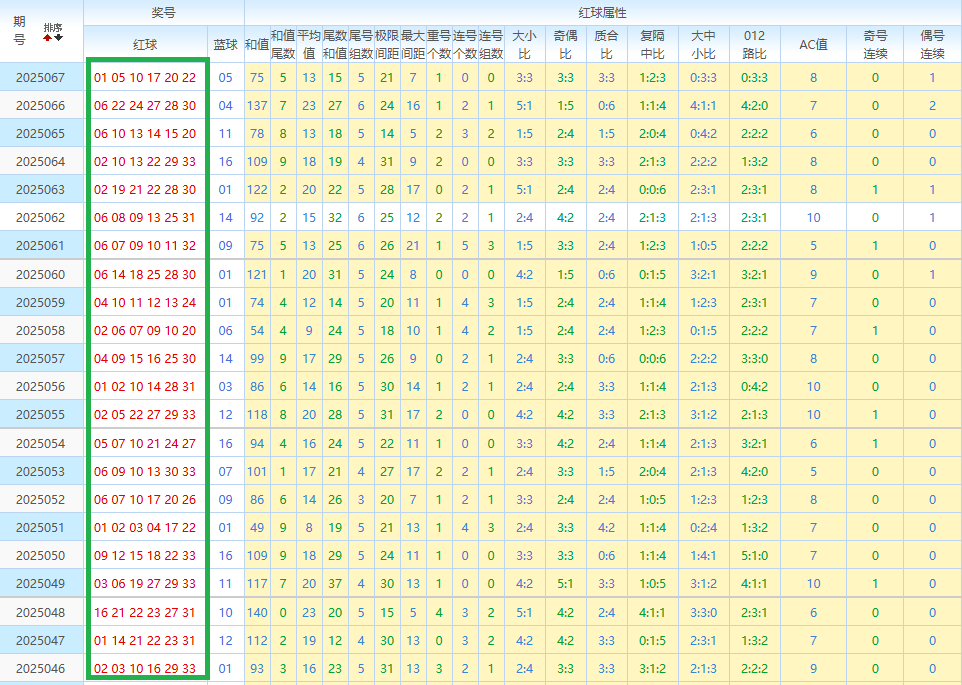The width and height of the screenshot is (962, 685).
Task: Select period 2025066 cell
Action: click(40, 105)
